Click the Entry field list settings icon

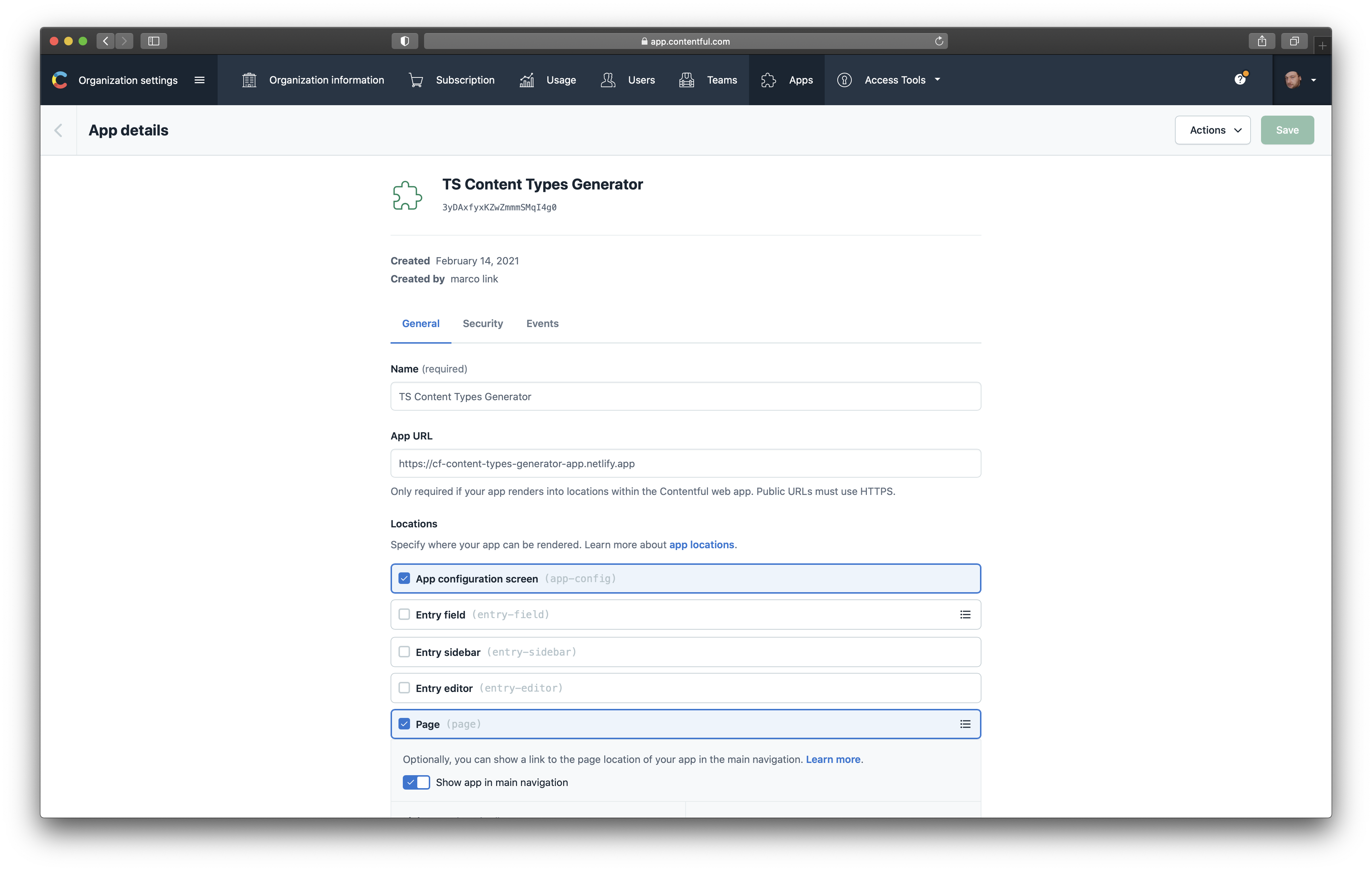[x=965, y=615]
